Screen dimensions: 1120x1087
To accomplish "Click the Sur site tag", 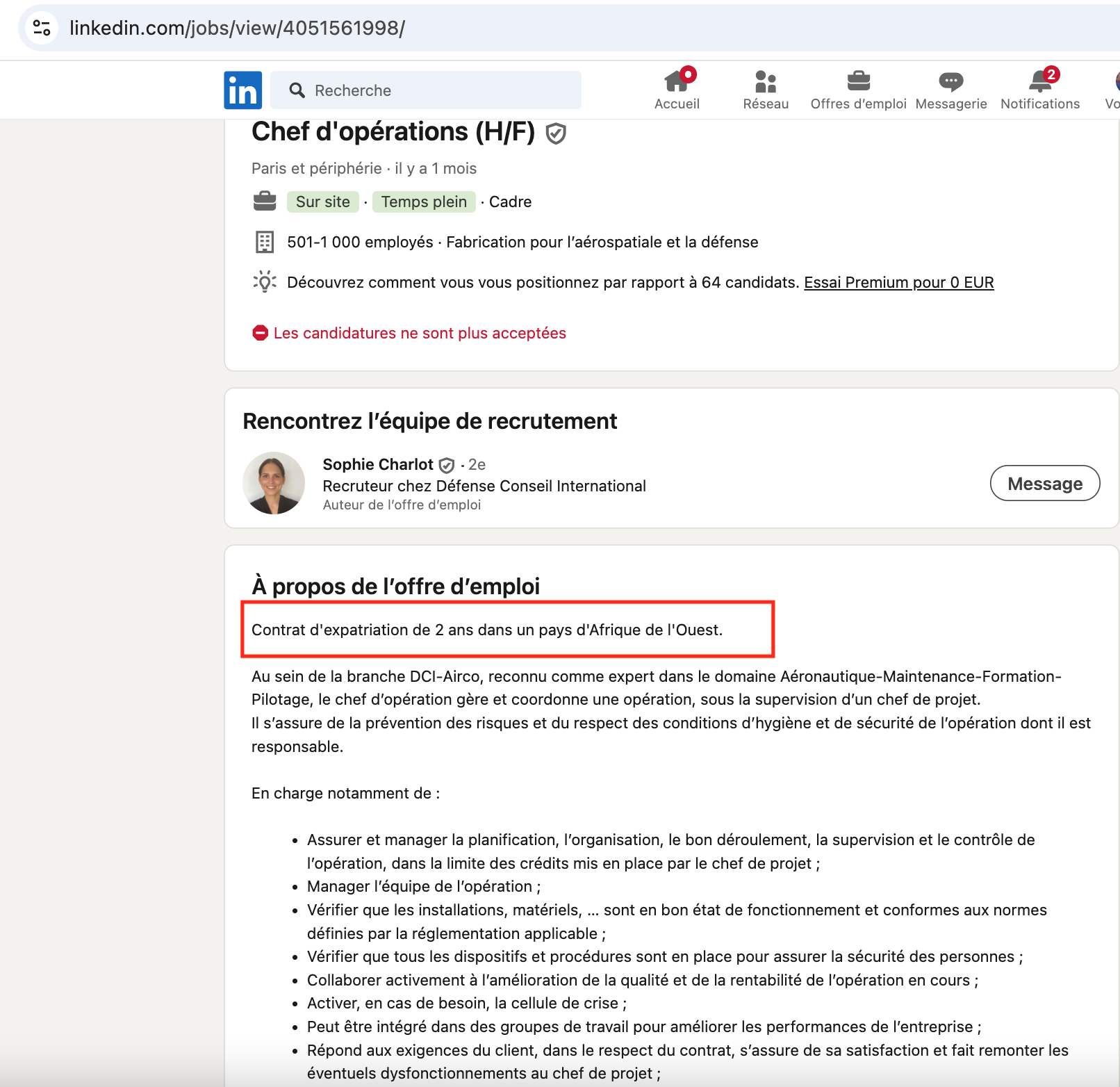I will pyautogui.click(x=322, y=202).
